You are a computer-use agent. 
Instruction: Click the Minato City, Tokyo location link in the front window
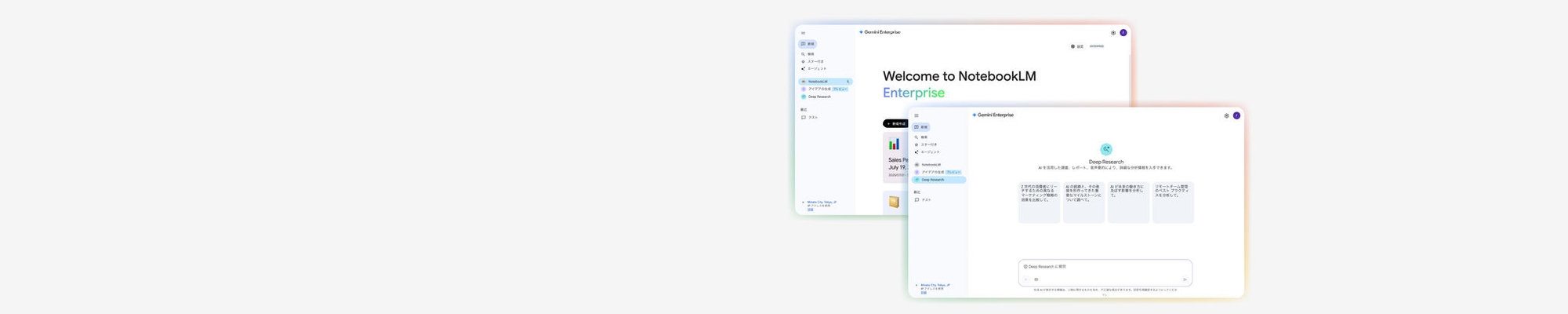[x=935, y=285]
